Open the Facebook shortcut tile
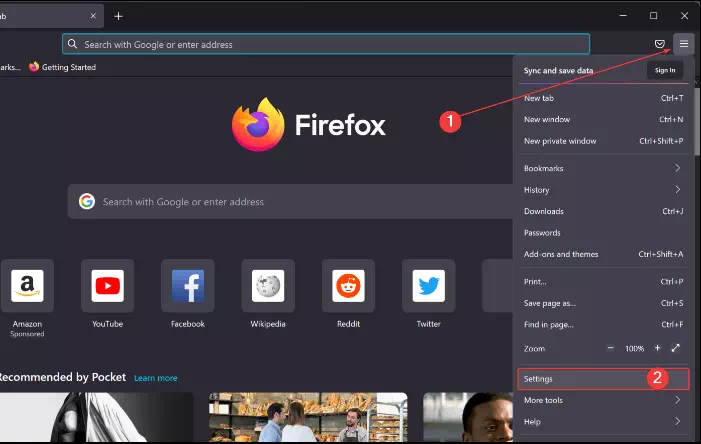 (x=188, y=286)
